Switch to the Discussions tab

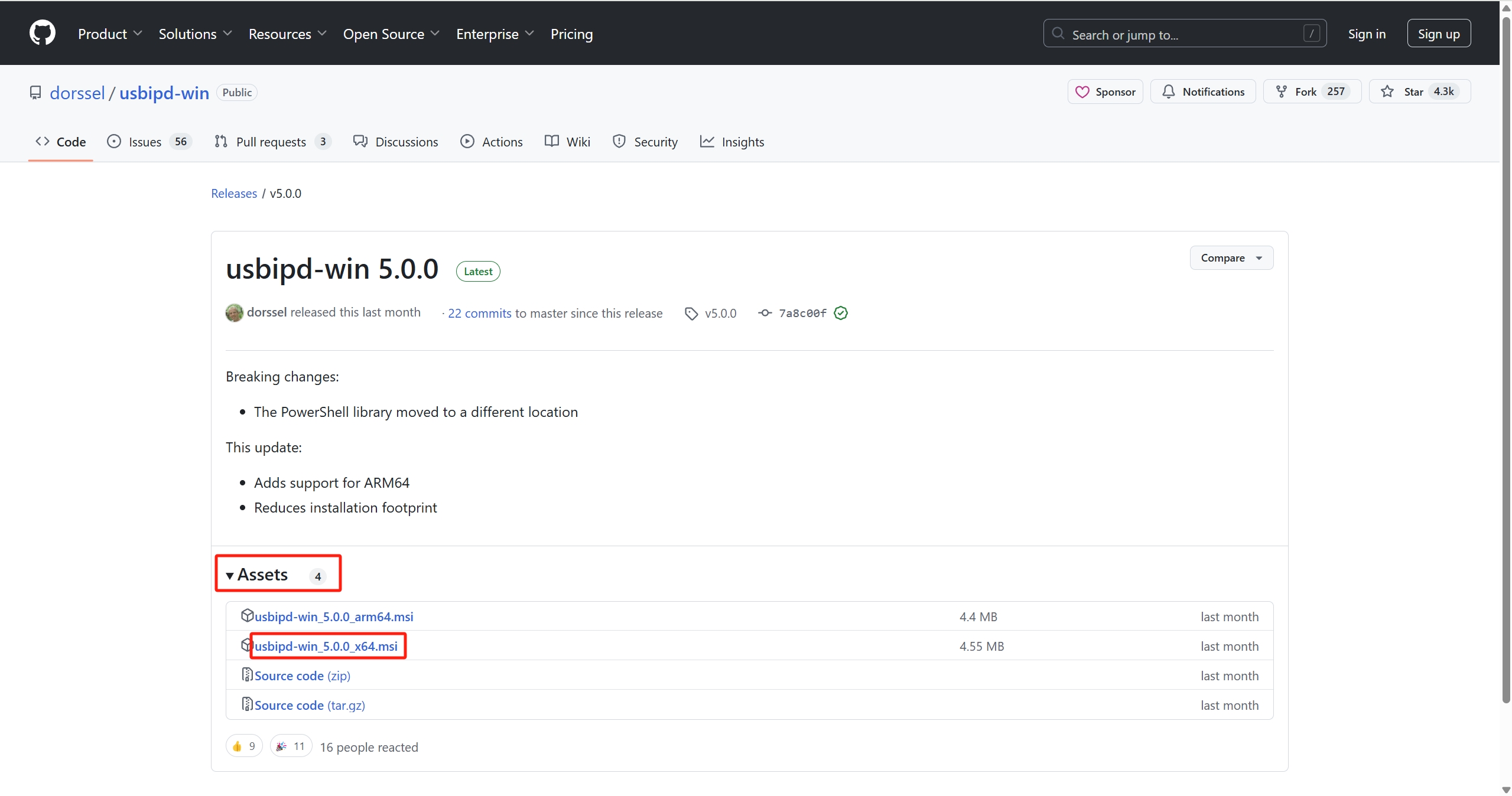(x=395, y=142)
